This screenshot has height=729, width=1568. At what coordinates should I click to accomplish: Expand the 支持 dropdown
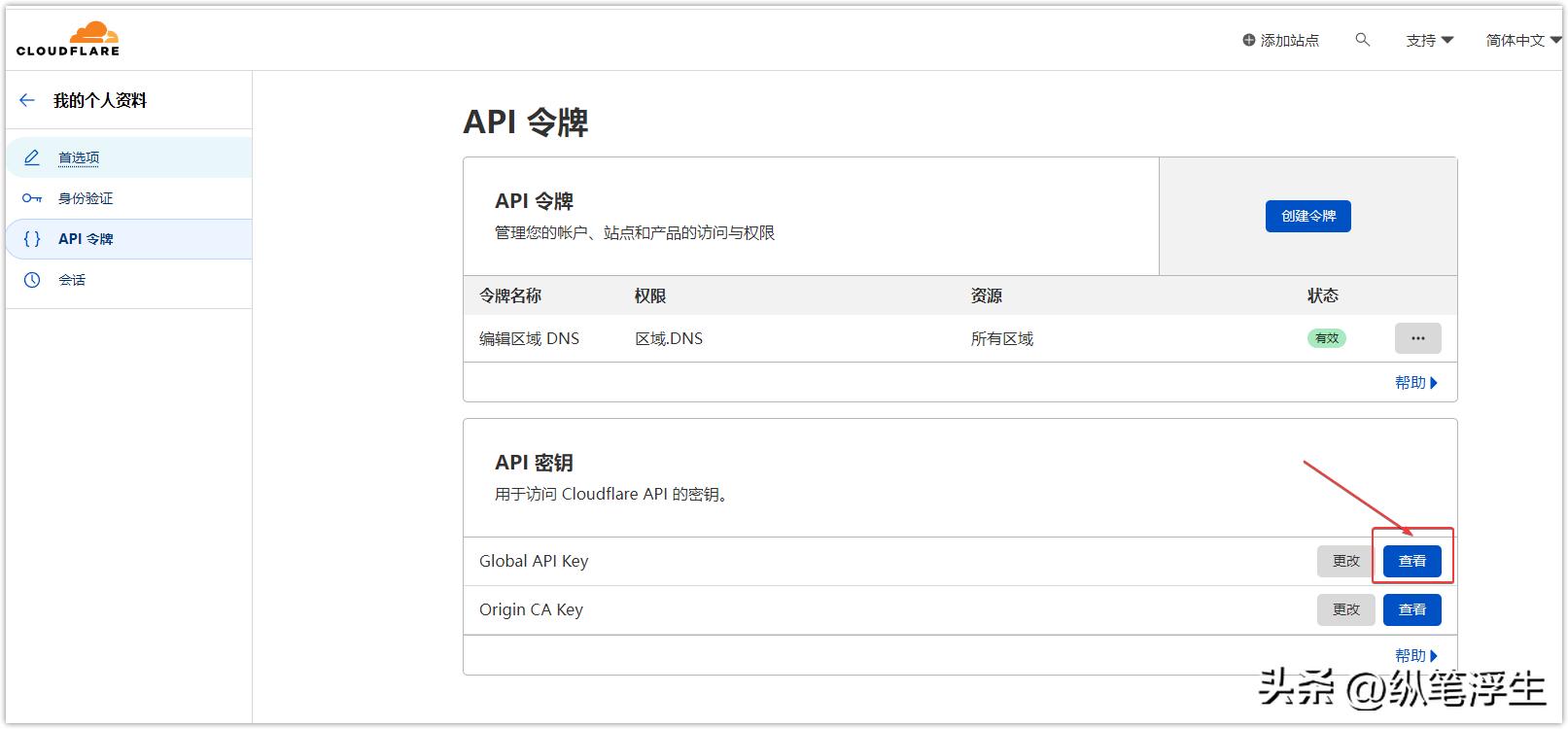pyautogui.click(x=1429, y=40)
